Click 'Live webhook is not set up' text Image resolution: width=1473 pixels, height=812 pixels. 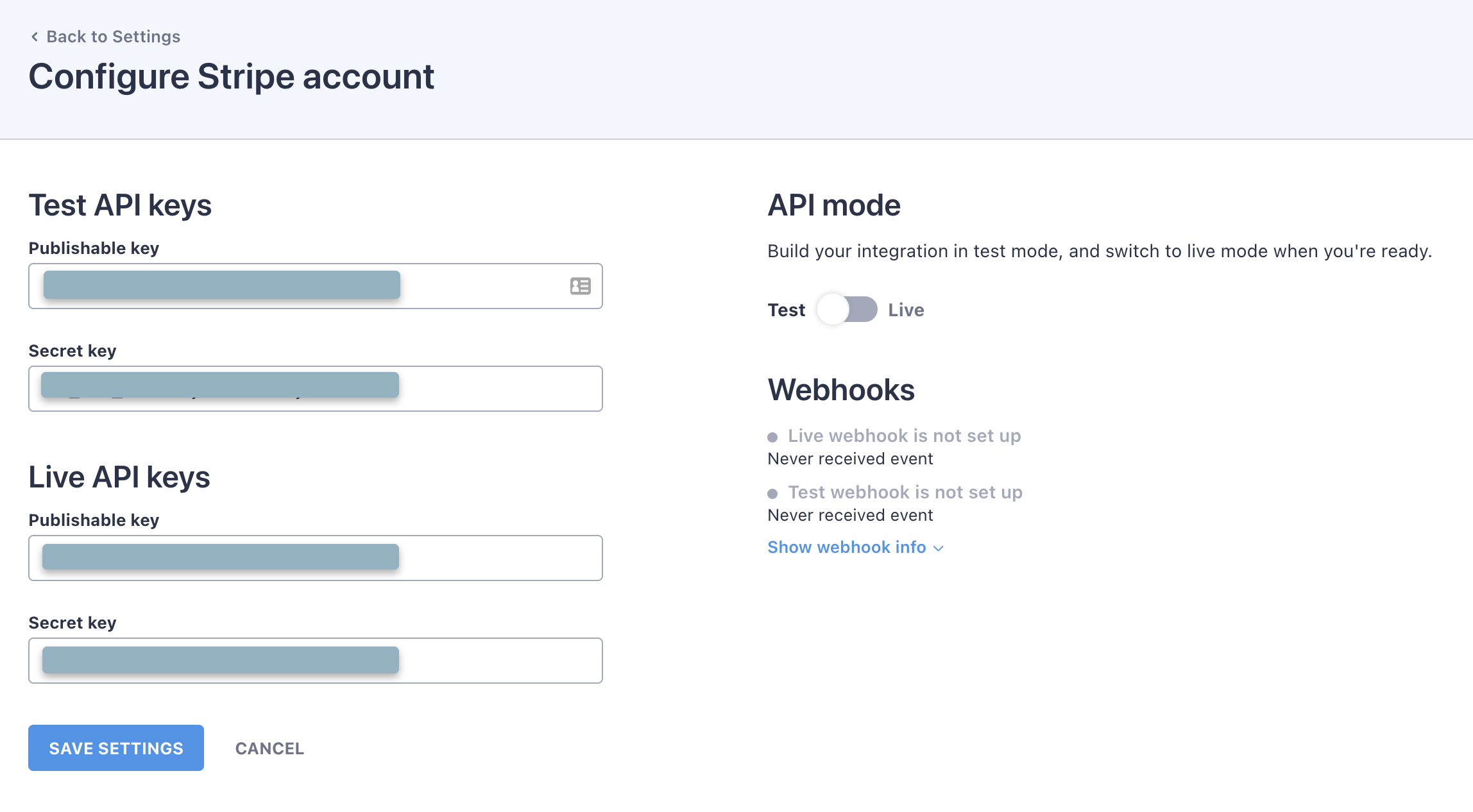pos(904,436)
